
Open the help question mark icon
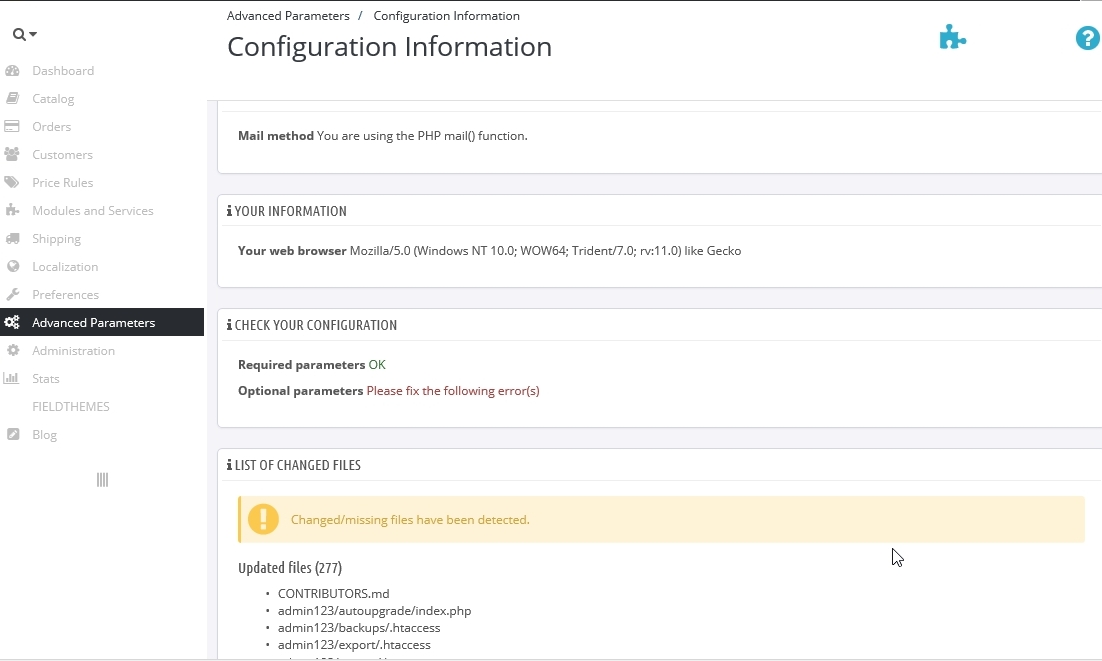1087,39
